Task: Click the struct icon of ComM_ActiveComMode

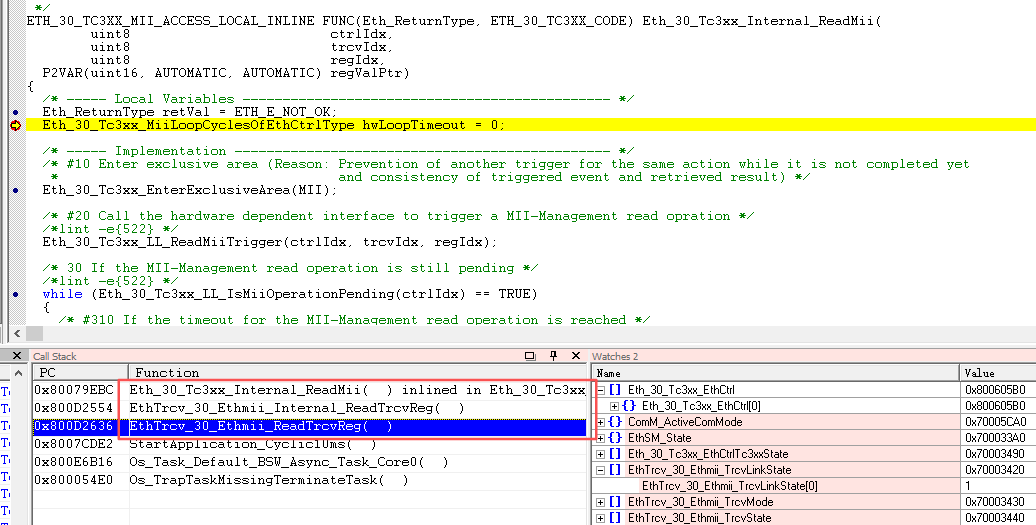Action: [615, 422]
